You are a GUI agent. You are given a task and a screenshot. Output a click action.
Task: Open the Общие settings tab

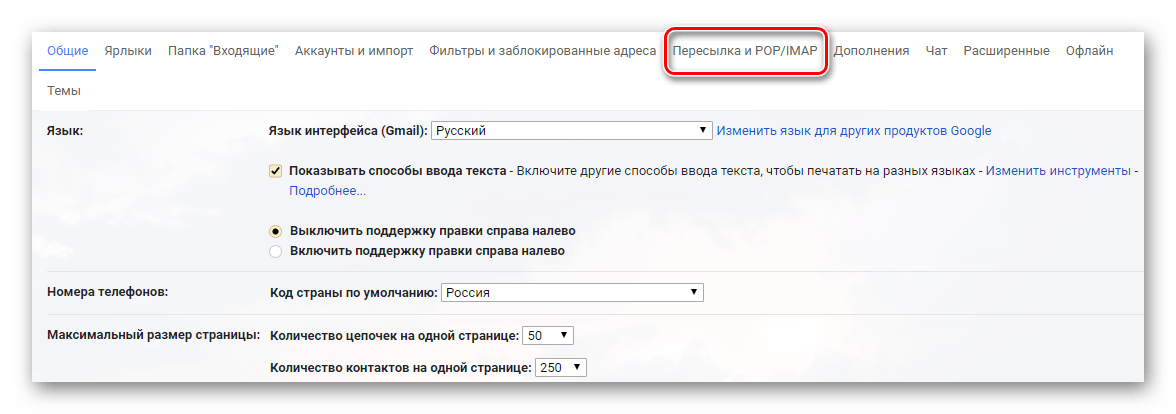[68, 51]
